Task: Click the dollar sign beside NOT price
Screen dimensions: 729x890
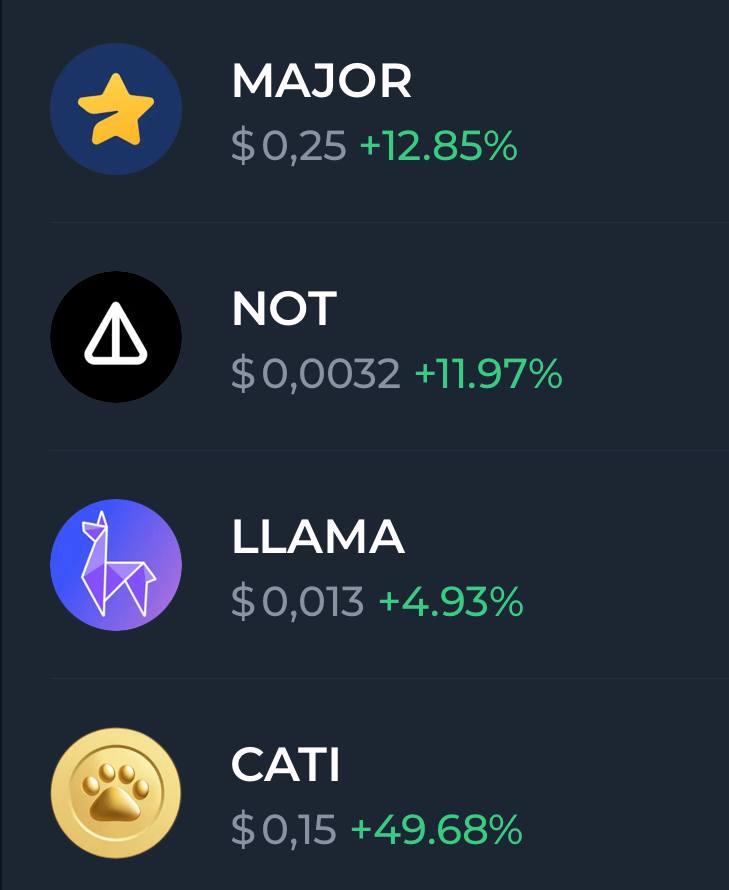Action: point(243,374)
